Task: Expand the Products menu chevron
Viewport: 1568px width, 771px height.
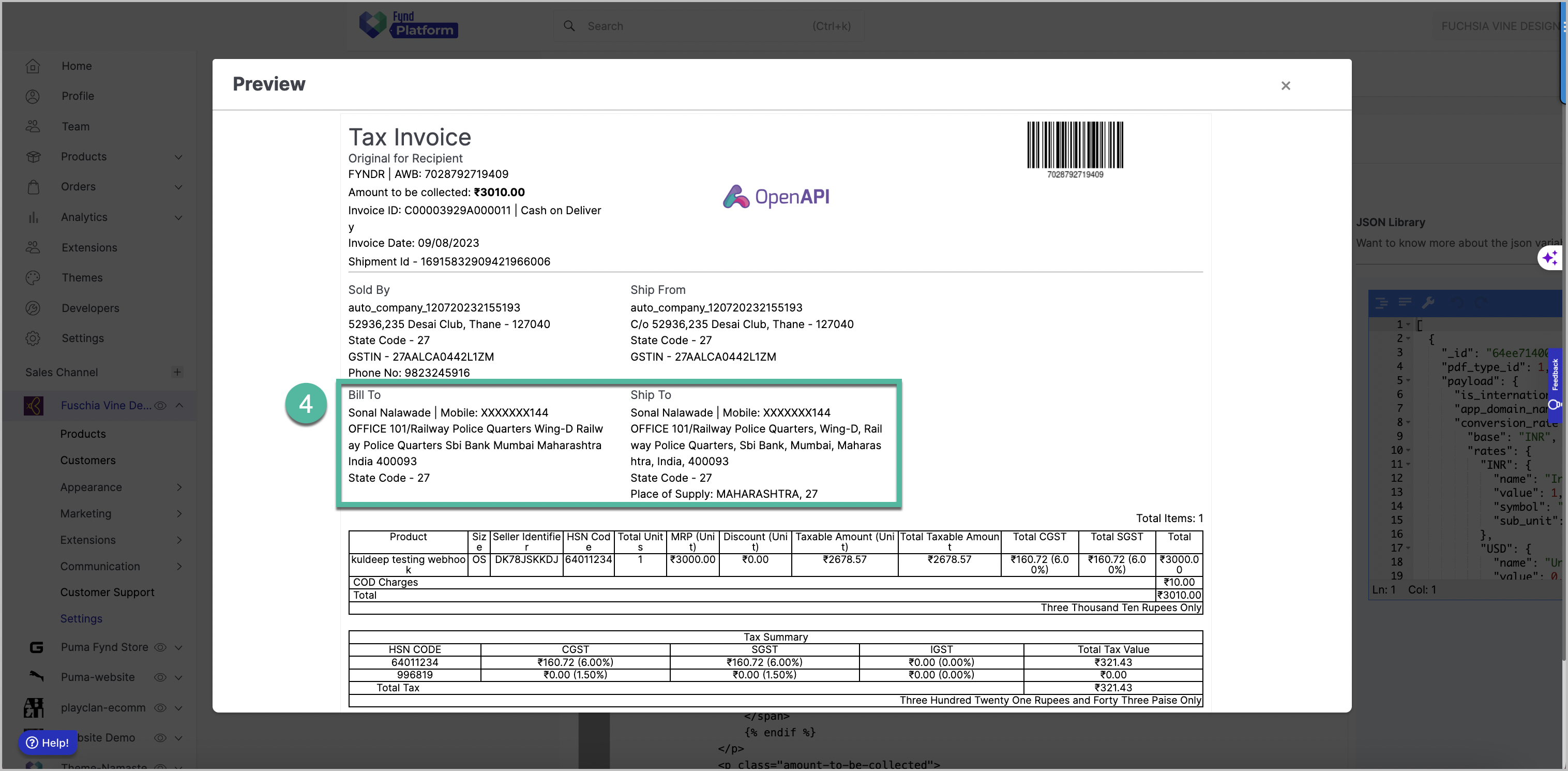Action: [178, 157]
